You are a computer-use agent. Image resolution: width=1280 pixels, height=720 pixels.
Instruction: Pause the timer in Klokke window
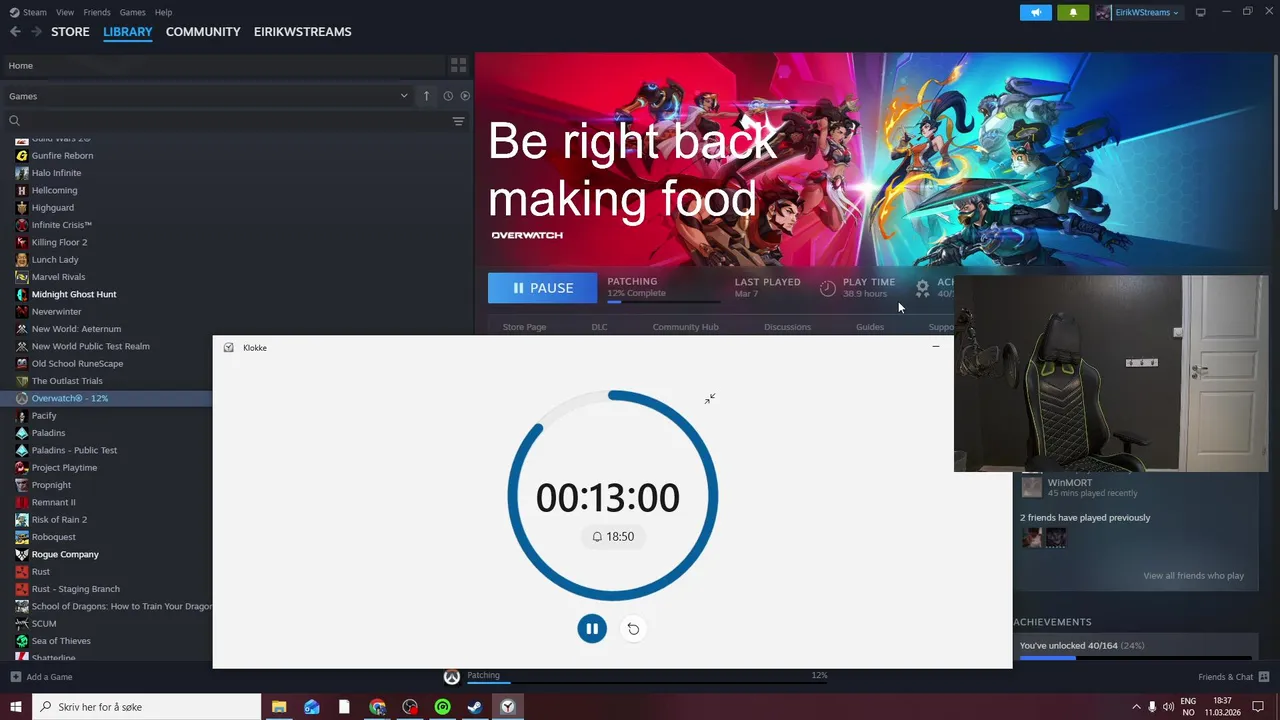point(592,628)
